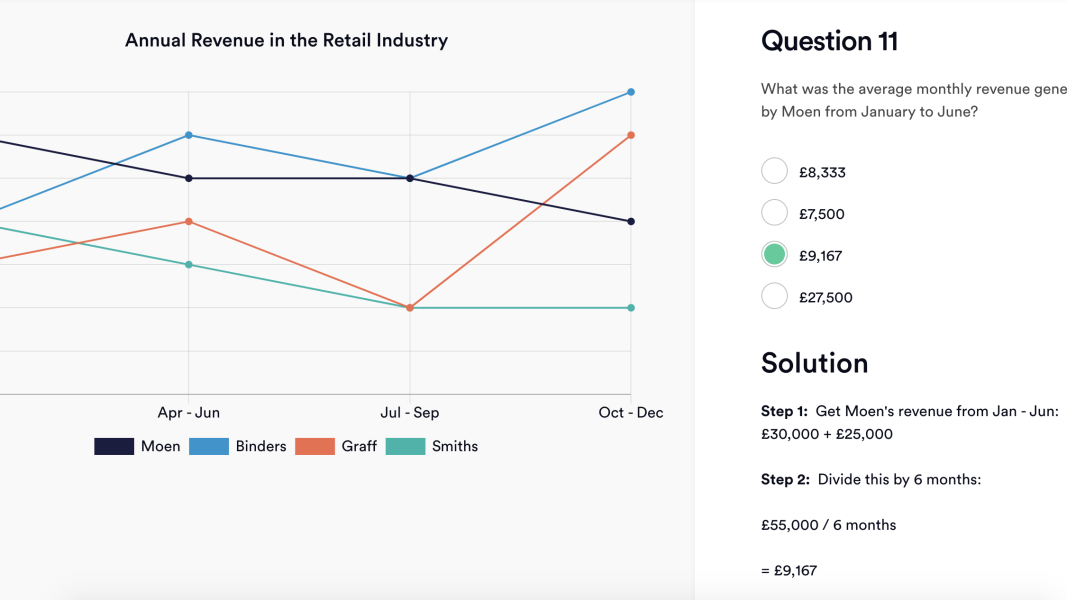
Task: Click the £27,500 answer label
Action: point(825,297)
